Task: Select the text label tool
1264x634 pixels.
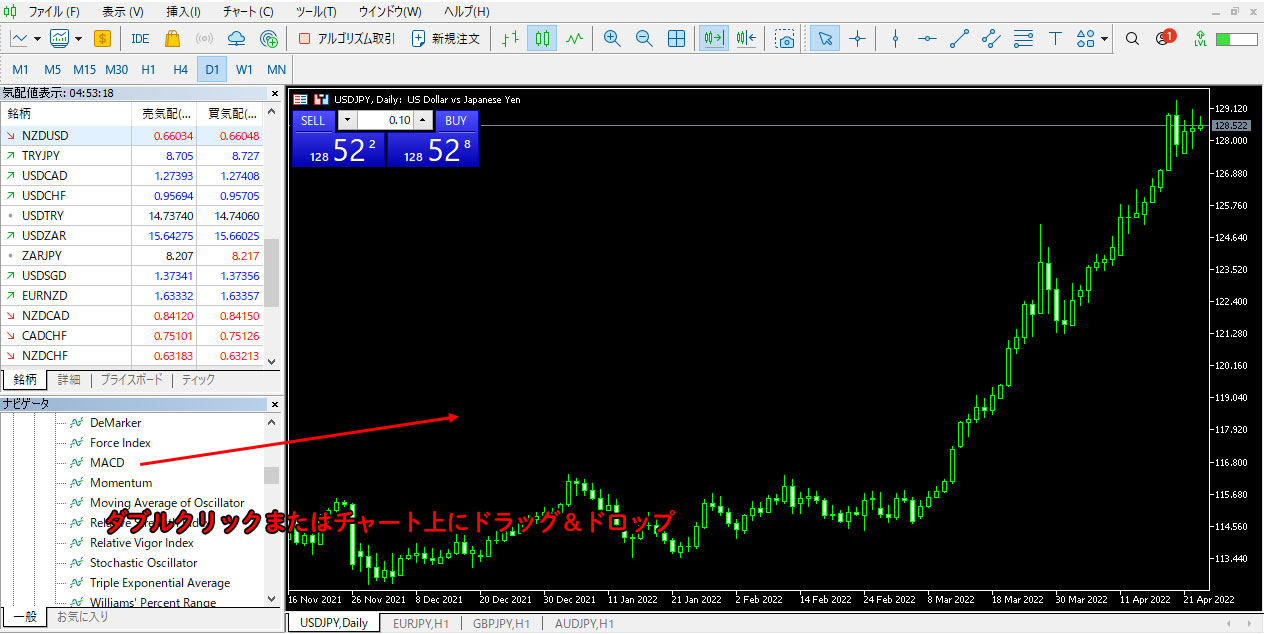Action: (1055, 38)
